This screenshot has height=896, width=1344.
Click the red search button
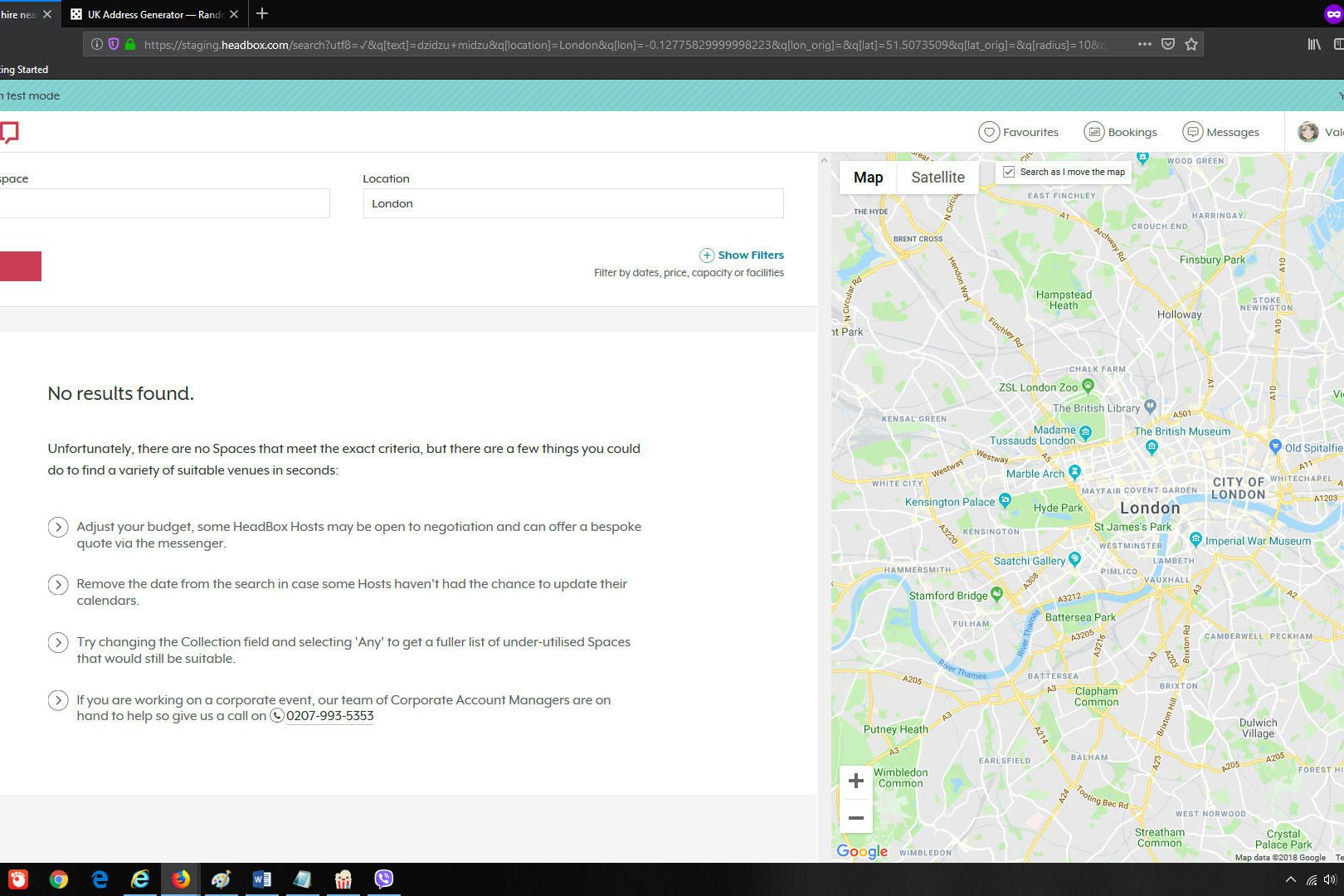pos(20,266)
